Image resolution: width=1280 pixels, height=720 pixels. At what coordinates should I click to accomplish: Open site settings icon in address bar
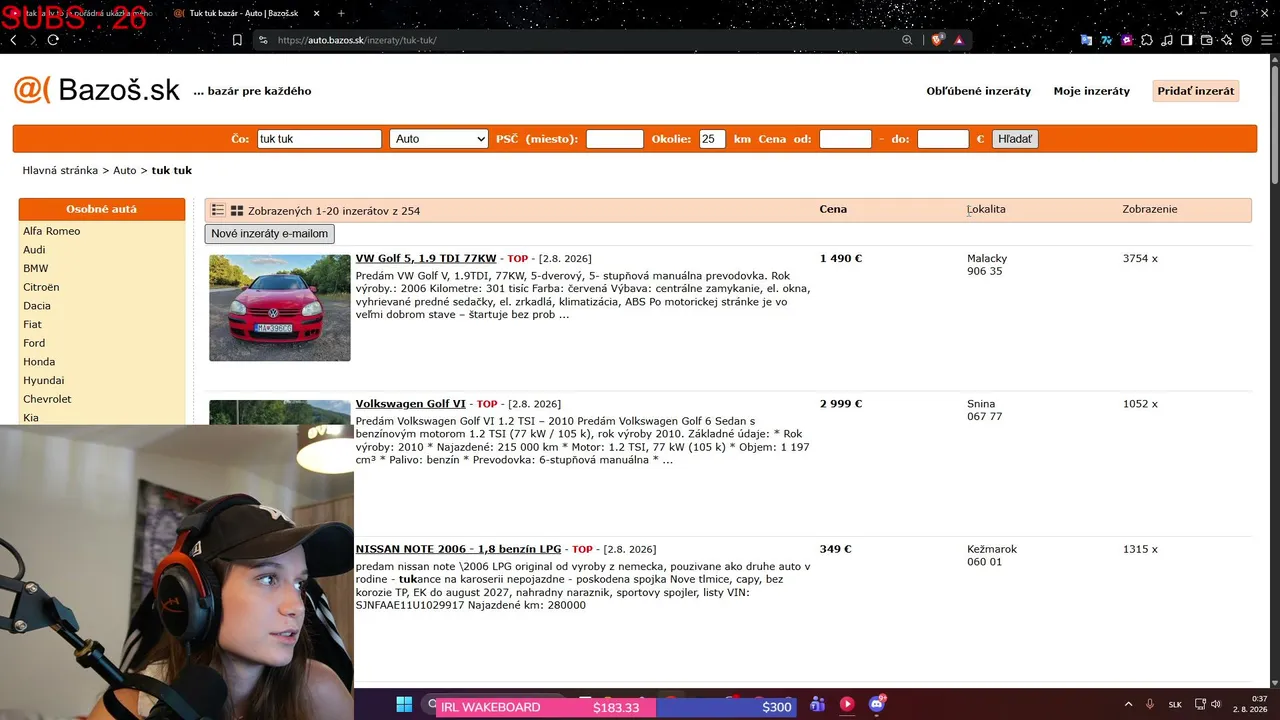pyautogui.click(x=263, y=40)
